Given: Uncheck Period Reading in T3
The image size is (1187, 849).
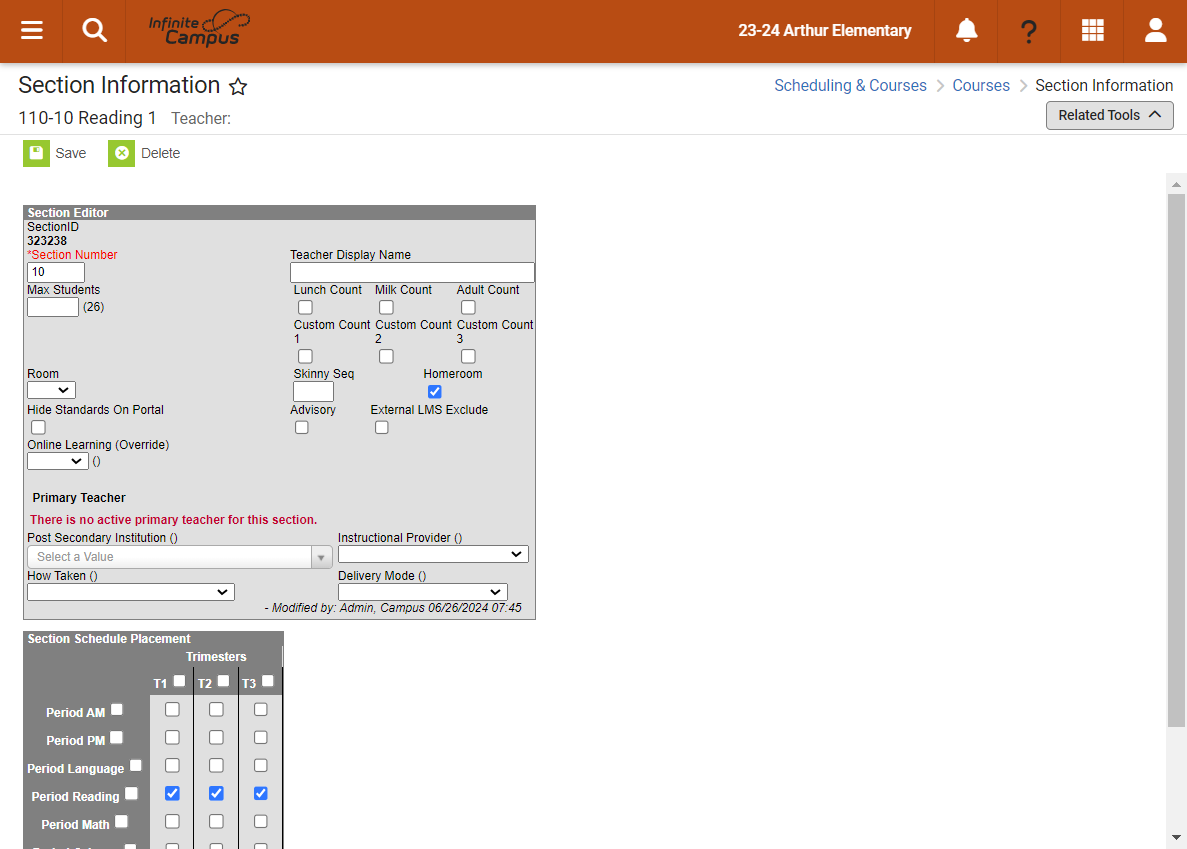Looking at the screenshot, I should pyautogui.click(x=260, y=794).
